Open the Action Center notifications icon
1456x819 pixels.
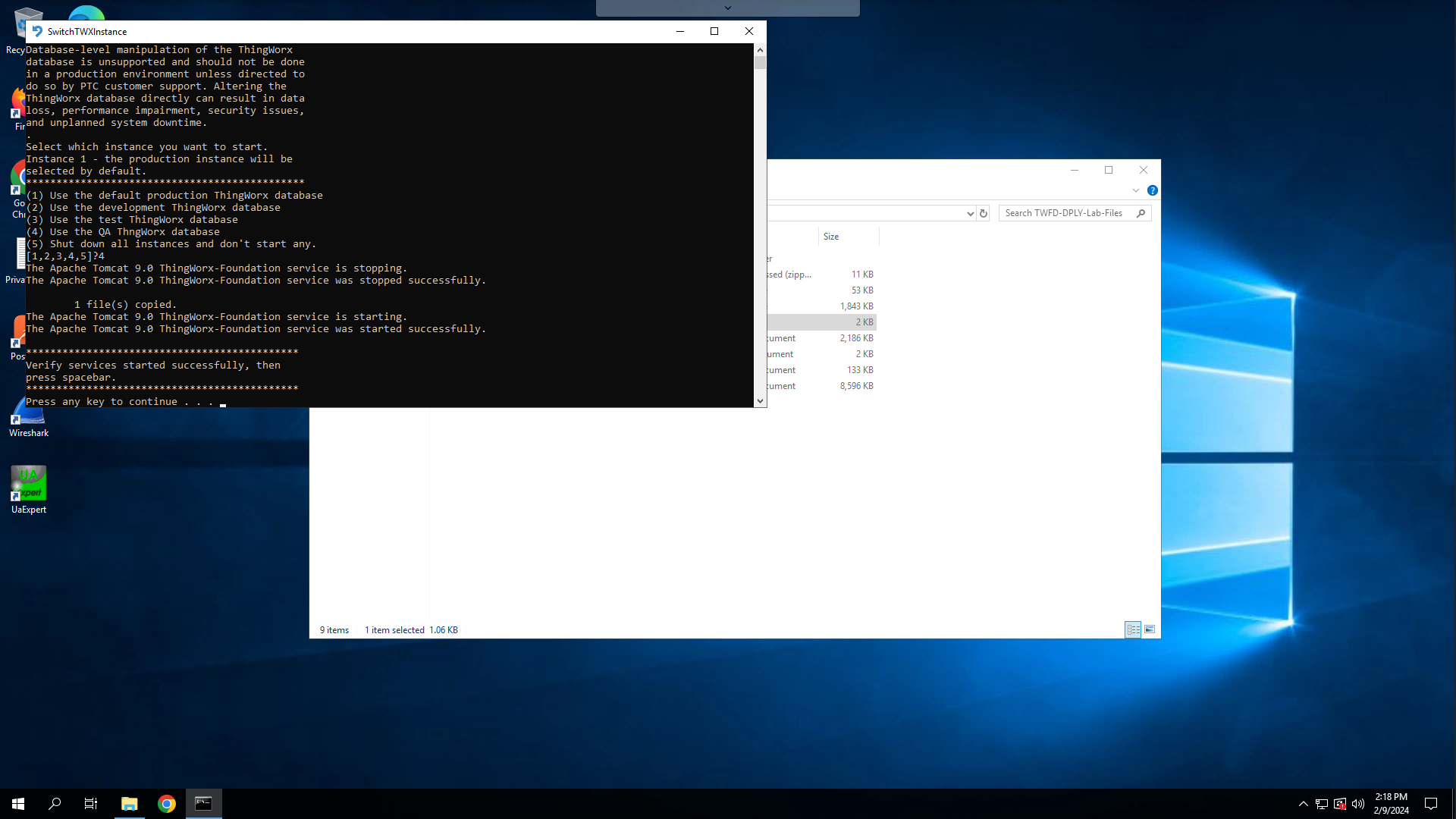(1431, 804)
